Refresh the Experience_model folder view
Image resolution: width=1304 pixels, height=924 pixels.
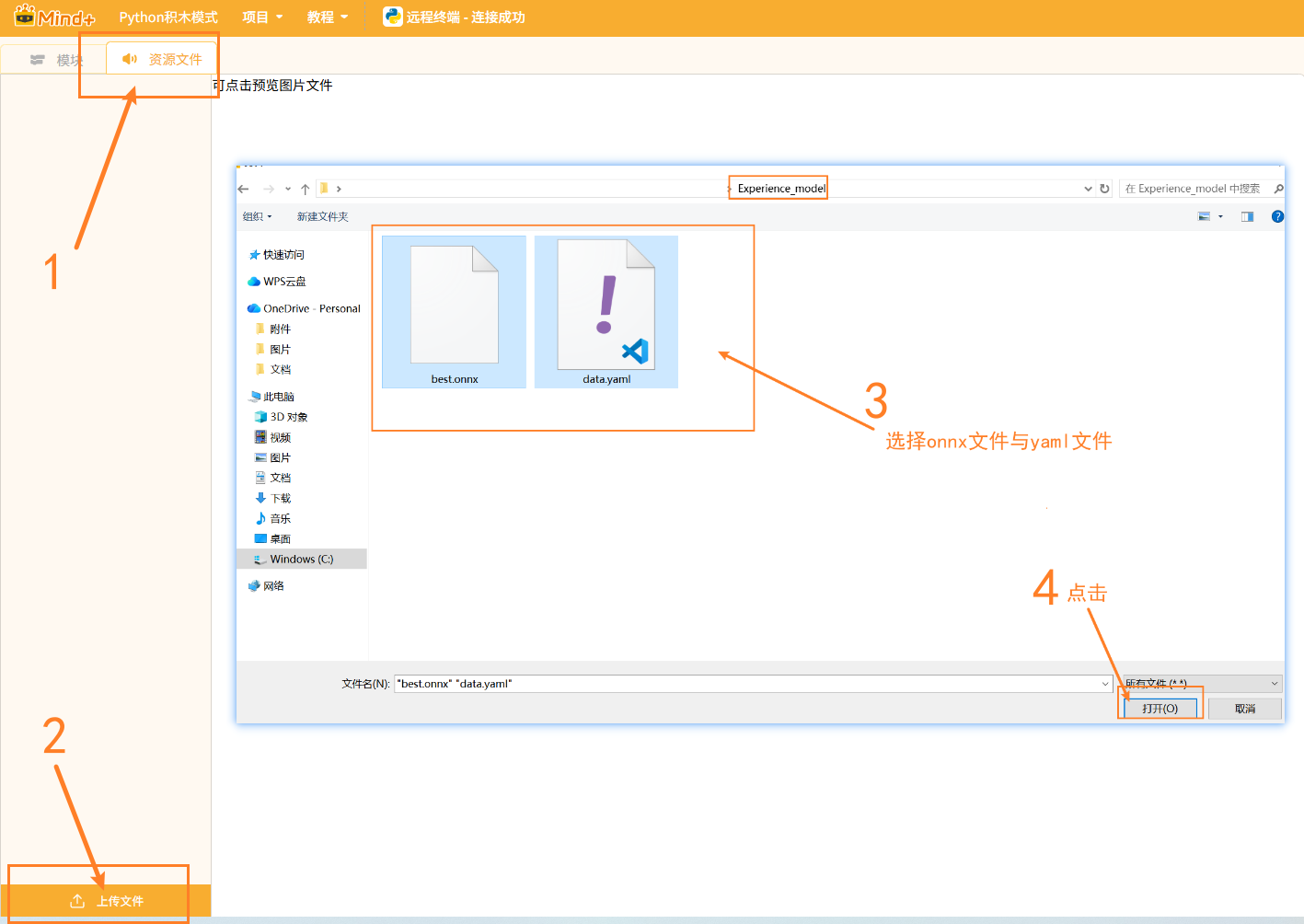1104,189
